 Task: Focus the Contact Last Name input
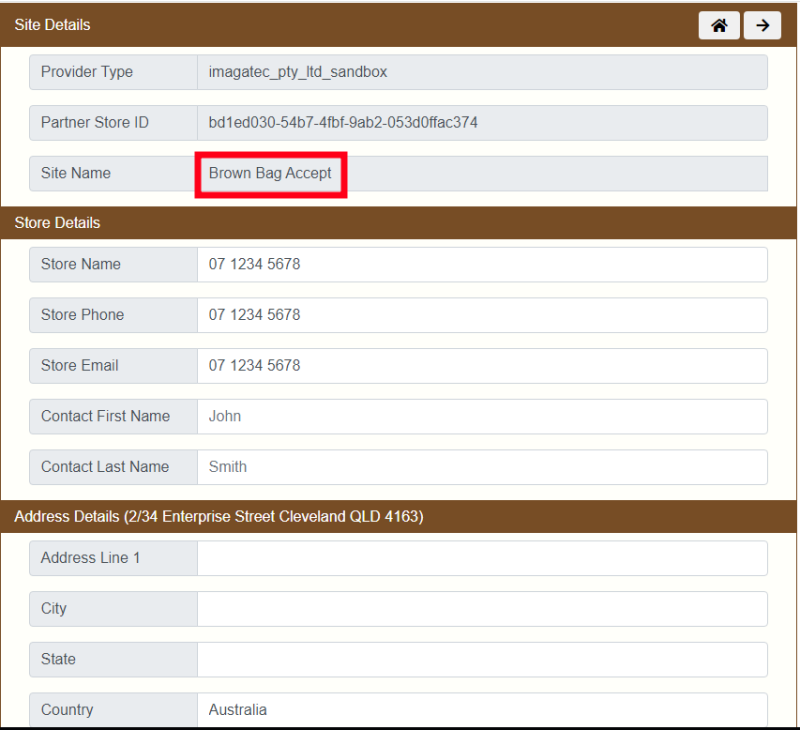(482, 467)
